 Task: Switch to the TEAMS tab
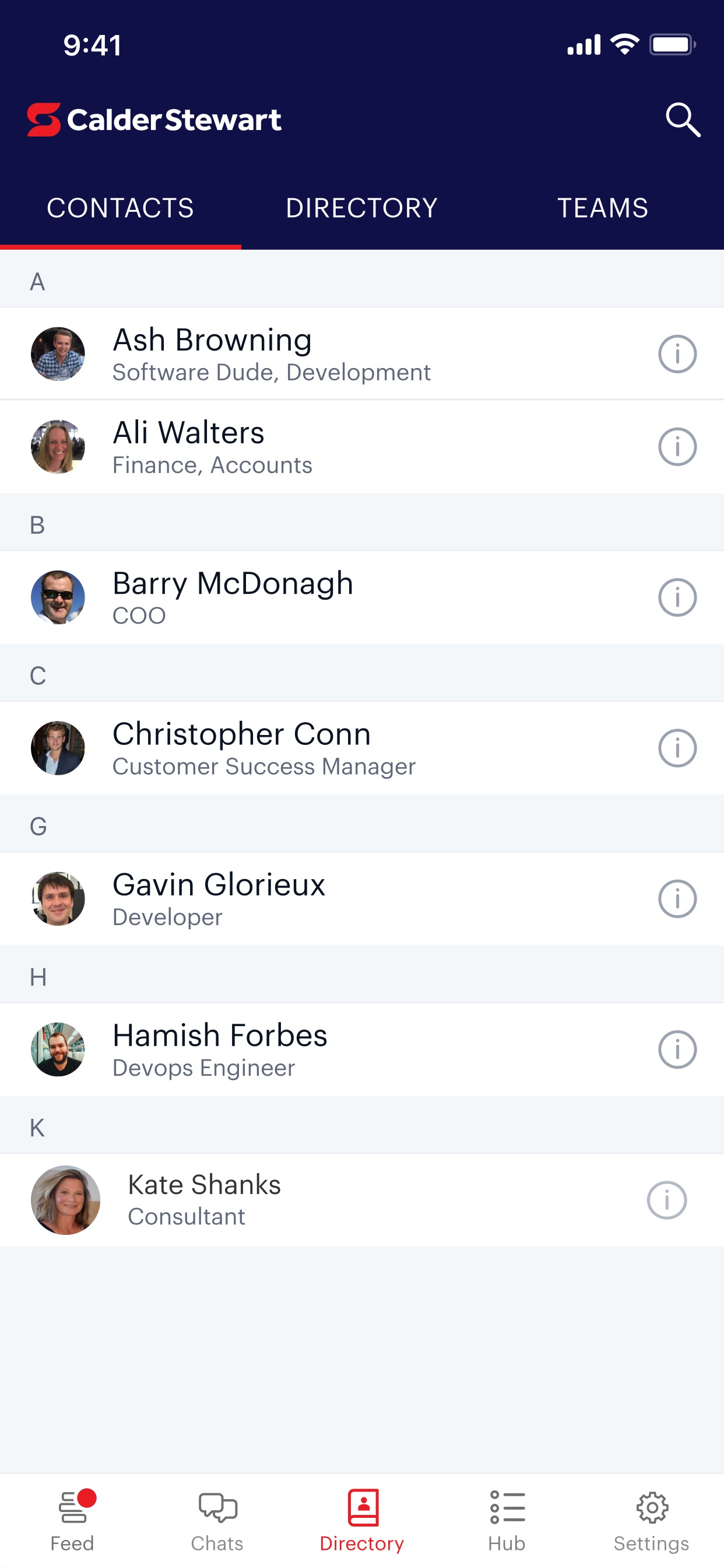(x=603, y=208)
